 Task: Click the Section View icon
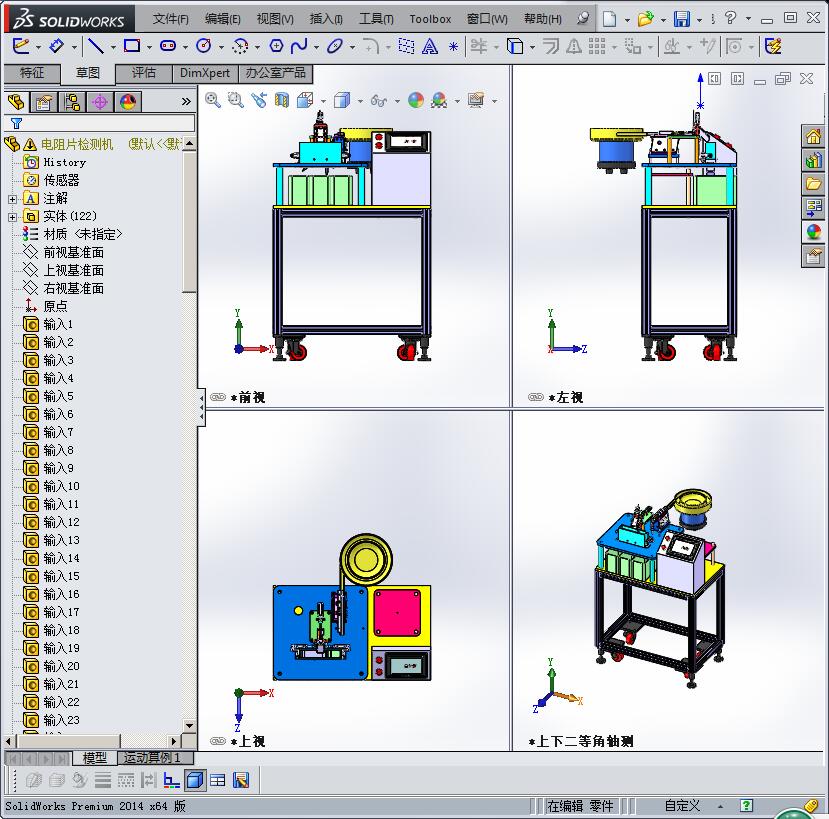282,100
